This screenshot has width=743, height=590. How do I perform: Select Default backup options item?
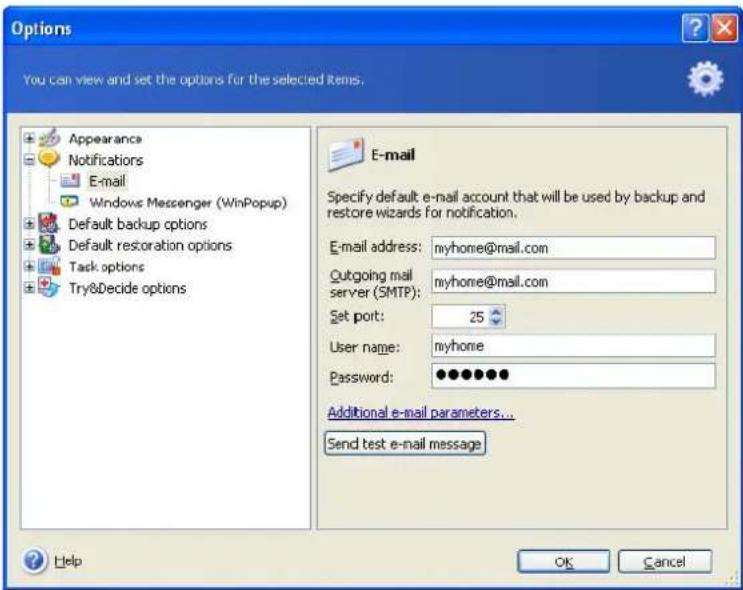point(138,224)
